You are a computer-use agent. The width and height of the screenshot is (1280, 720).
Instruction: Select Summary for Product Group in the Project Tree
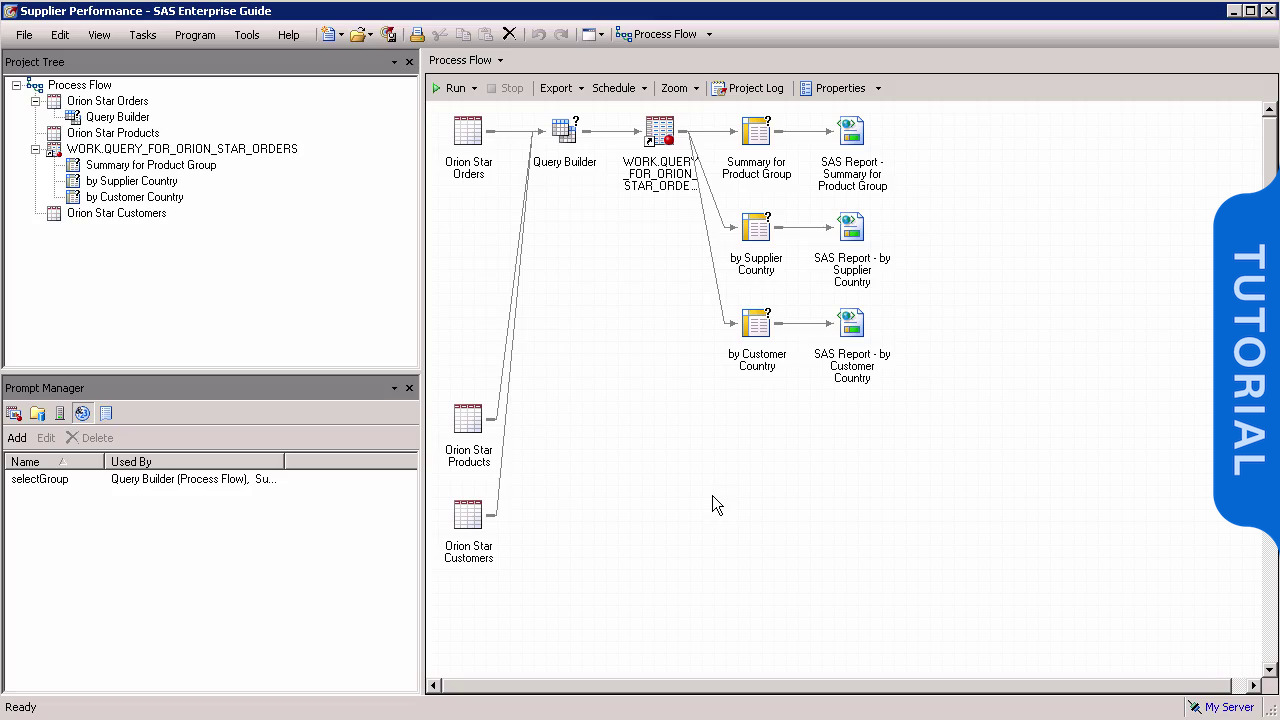pos(151,165)
